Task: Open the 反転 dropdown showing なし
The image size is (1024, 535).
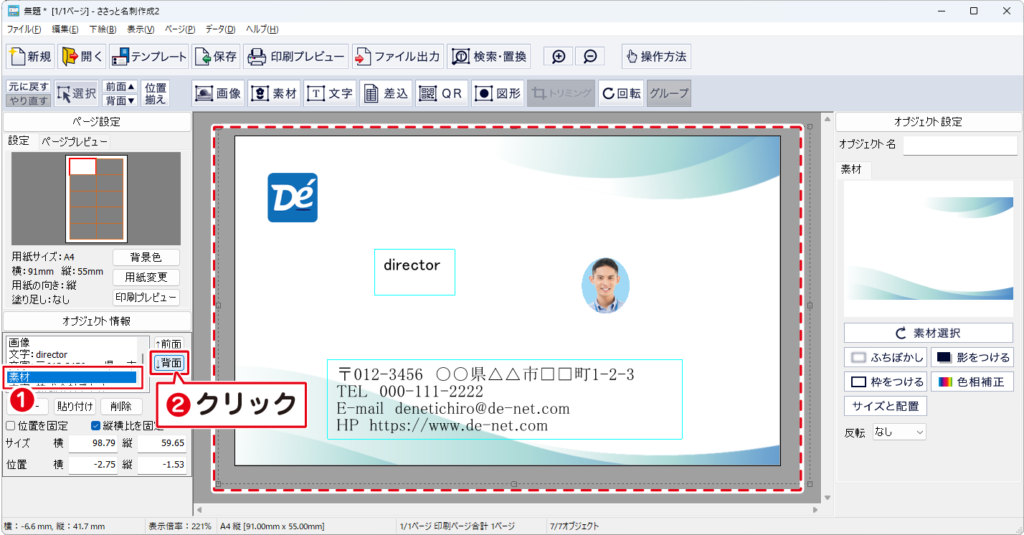Action: [x=899, y=432]
